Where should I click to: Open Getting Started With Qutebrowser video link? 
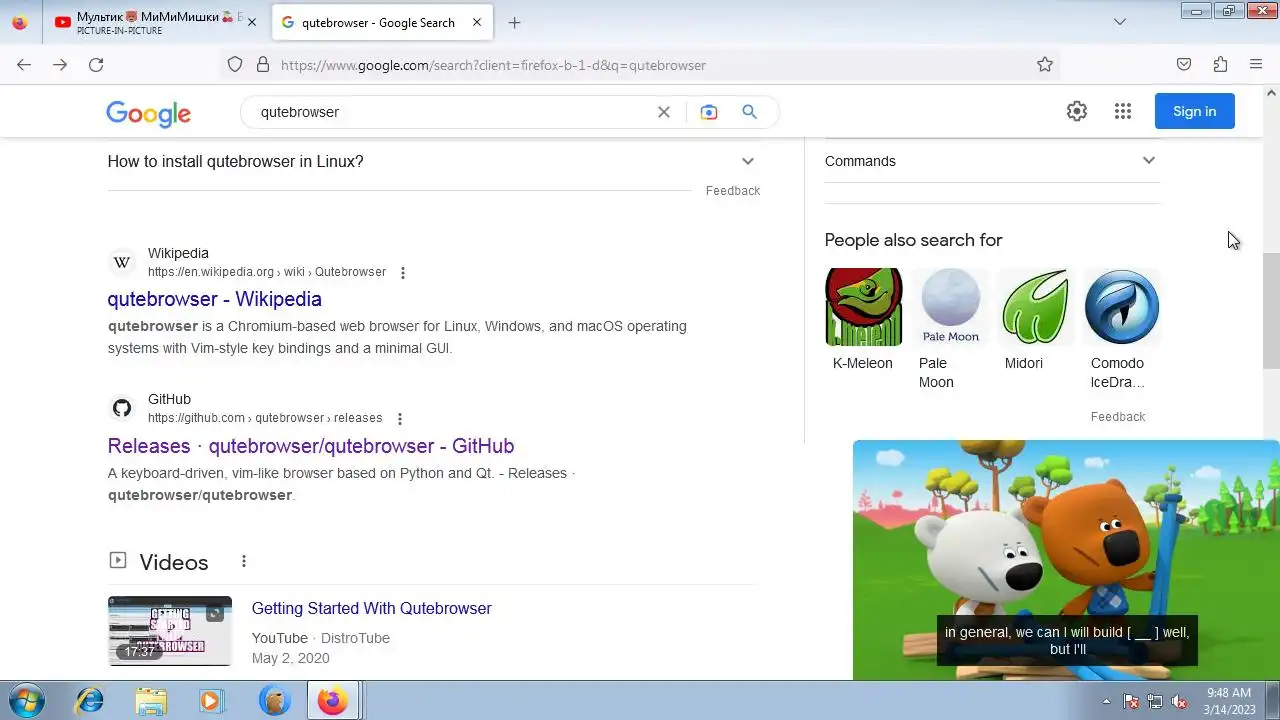(372, 608)
